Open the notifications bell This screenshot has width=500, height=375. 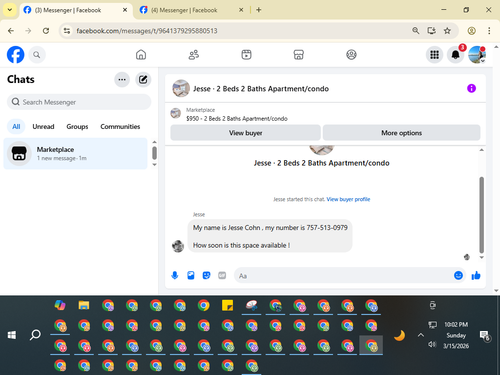tap(456, 55)
